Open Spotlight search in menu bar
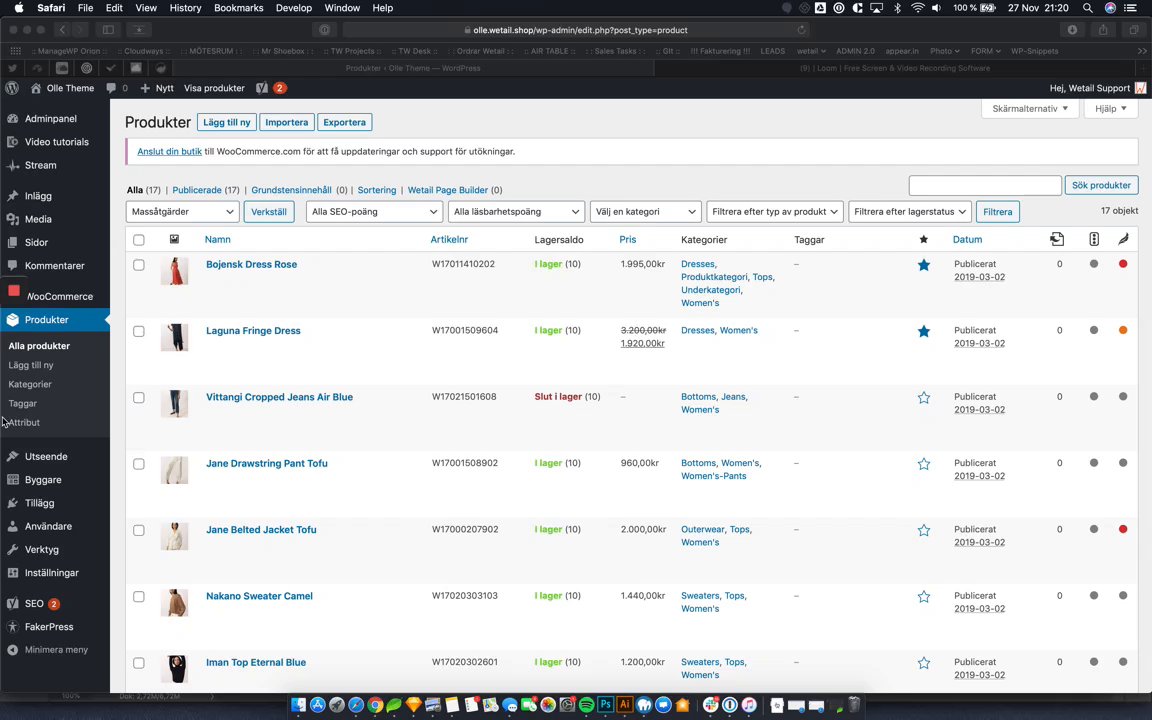Screen dimensions: 1152x720 1087,8
